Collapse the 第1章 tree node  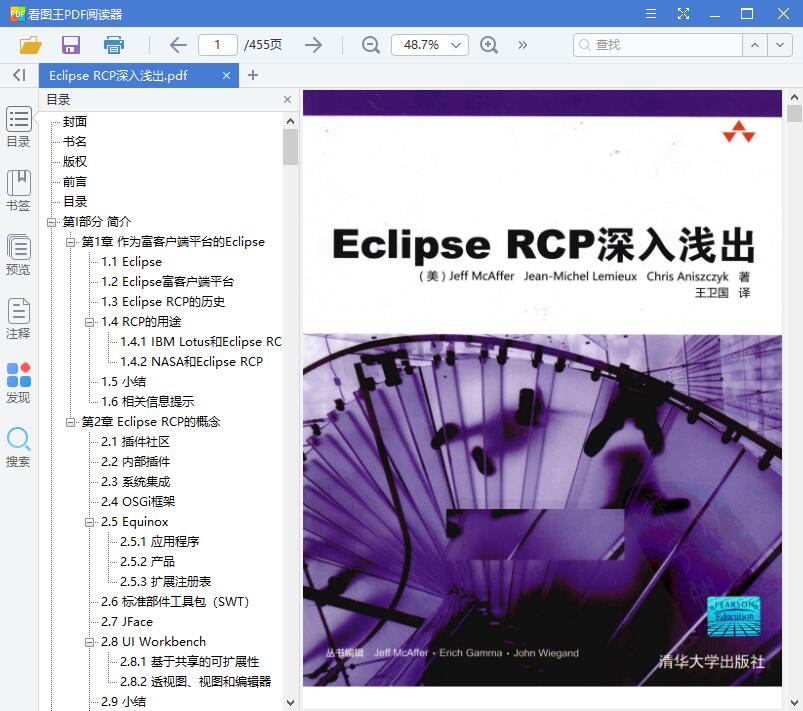point(70,242)
